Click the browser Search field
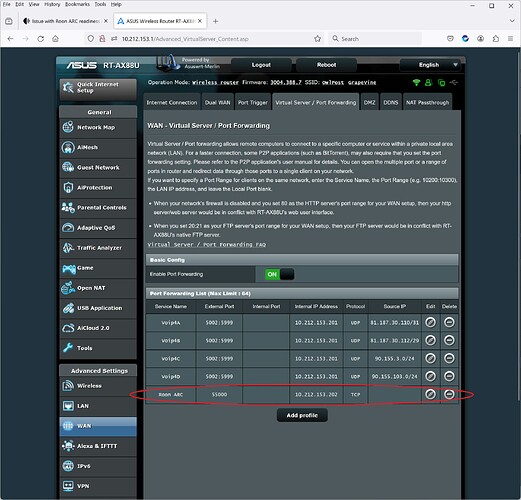 coord(375,39)
